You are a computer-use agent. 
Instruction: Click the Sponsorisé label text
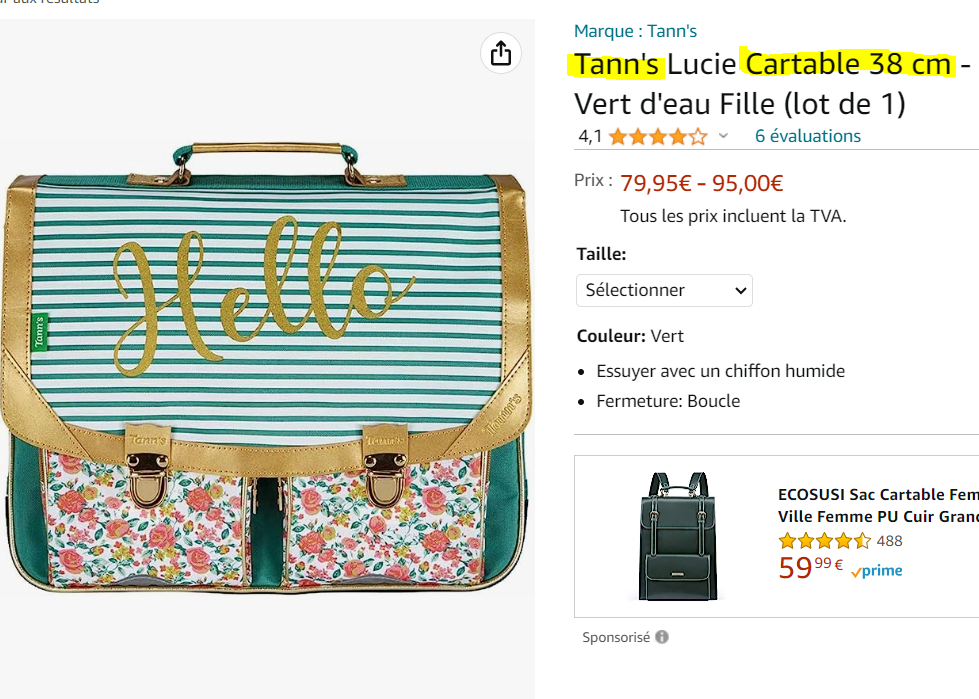[x=616, y=637]
